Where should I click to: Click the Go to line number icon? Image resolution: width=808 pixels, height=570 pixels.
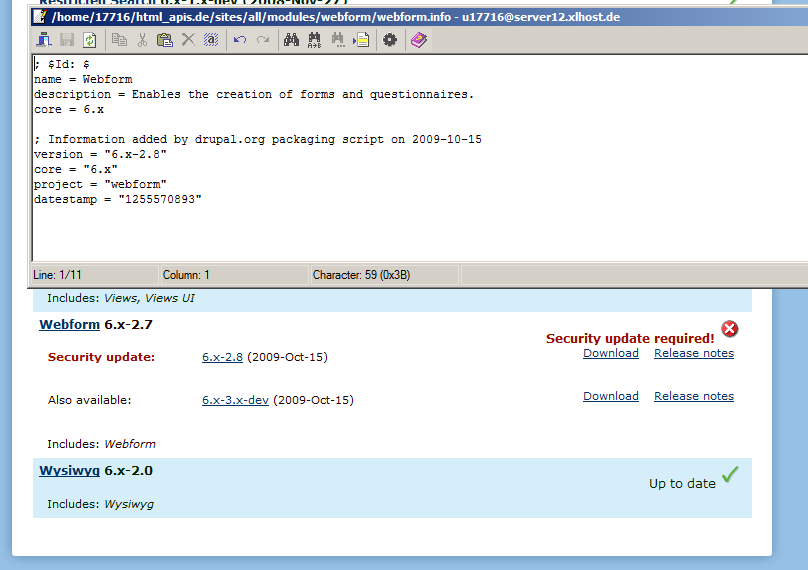point(361,40)
